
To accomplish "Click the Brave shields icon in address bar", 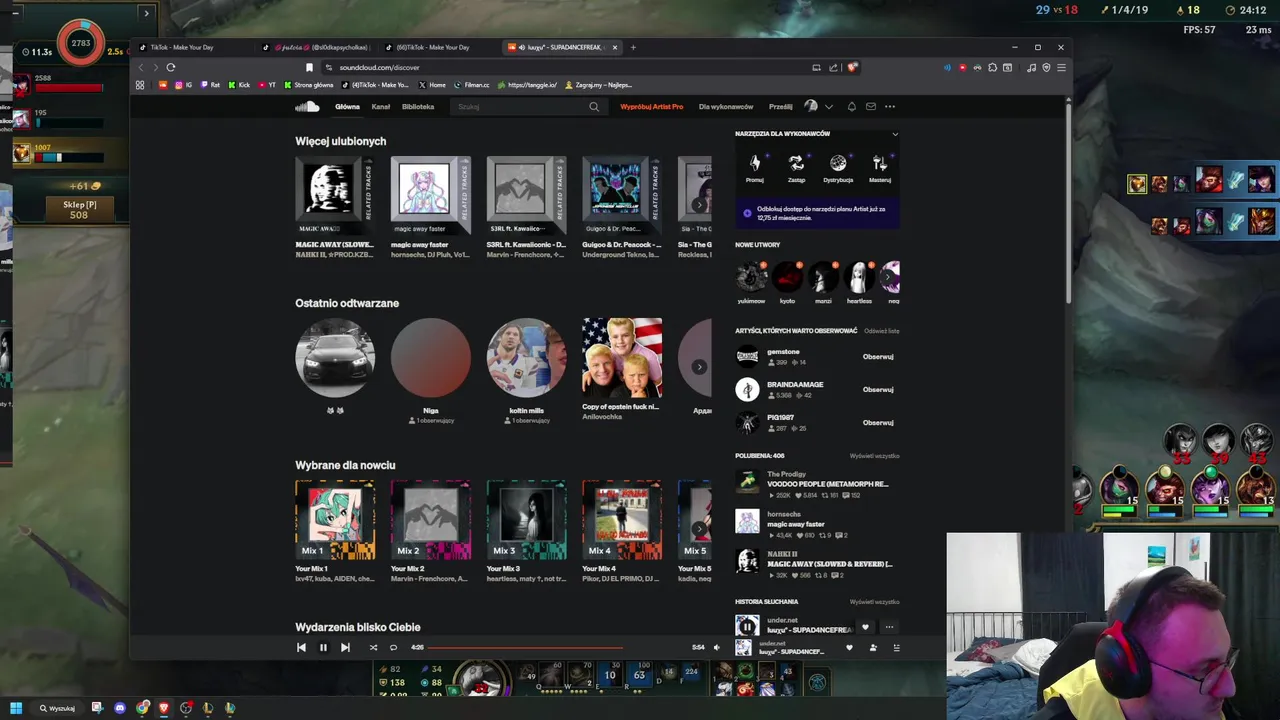I will click(852, 67).
